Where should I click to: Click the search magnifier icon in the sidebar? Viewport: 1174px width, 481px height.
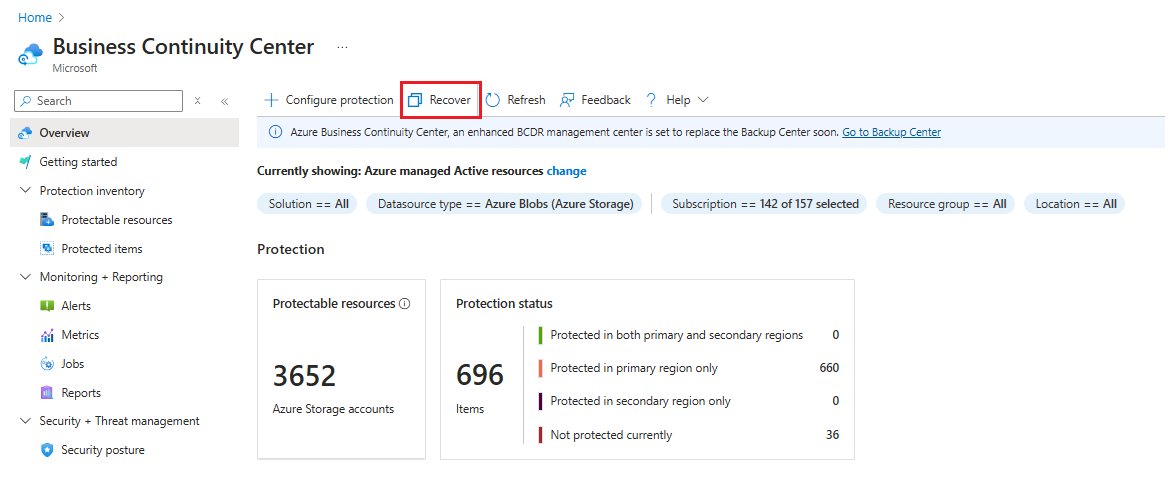(27, 100)
